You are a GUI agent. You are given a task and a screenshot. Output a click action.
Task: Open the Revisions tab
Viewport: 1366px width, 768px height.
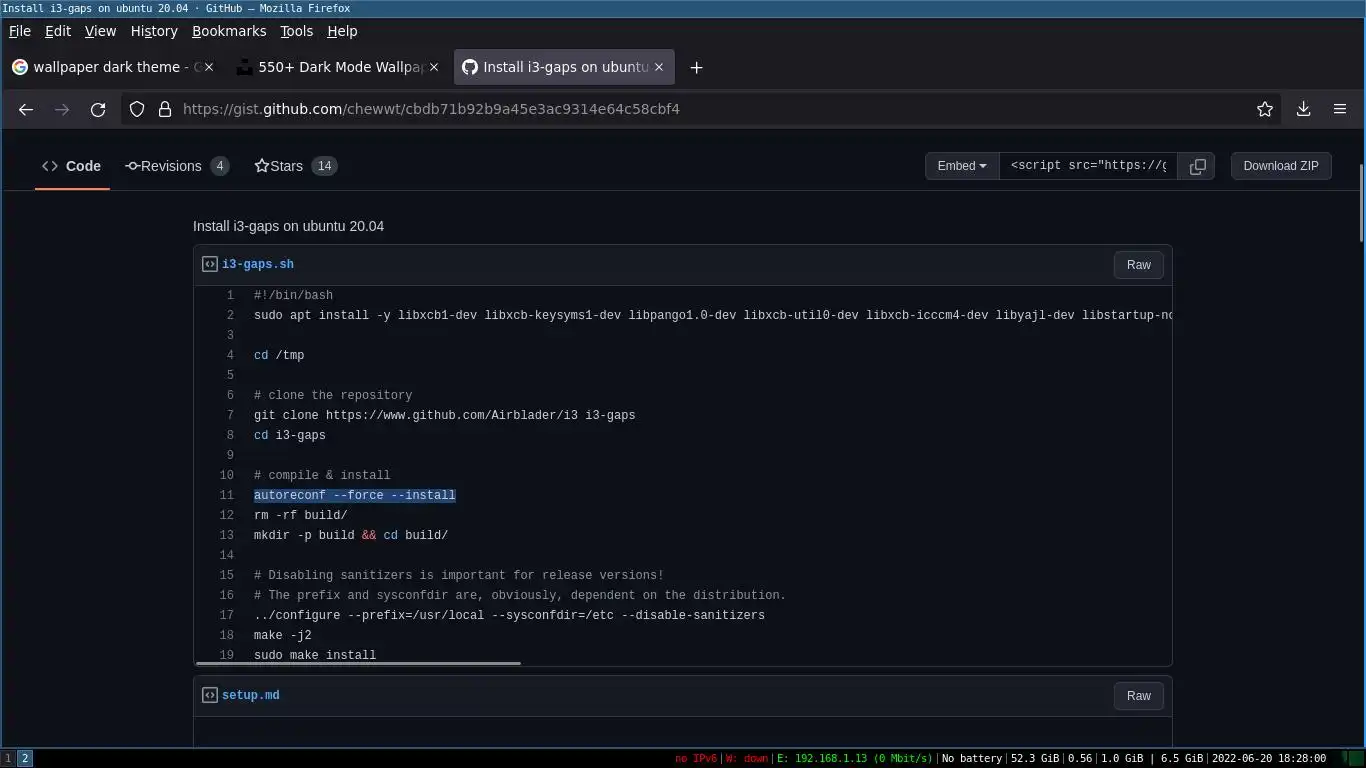click(x=177, y=166)
